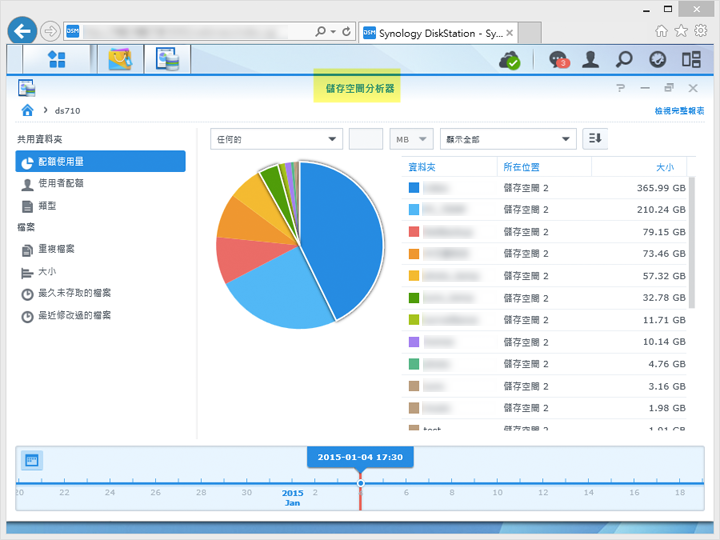Click ds710 breadcrumb
Viewport: 720px width, 540px height.
click(x=68, y=111)
